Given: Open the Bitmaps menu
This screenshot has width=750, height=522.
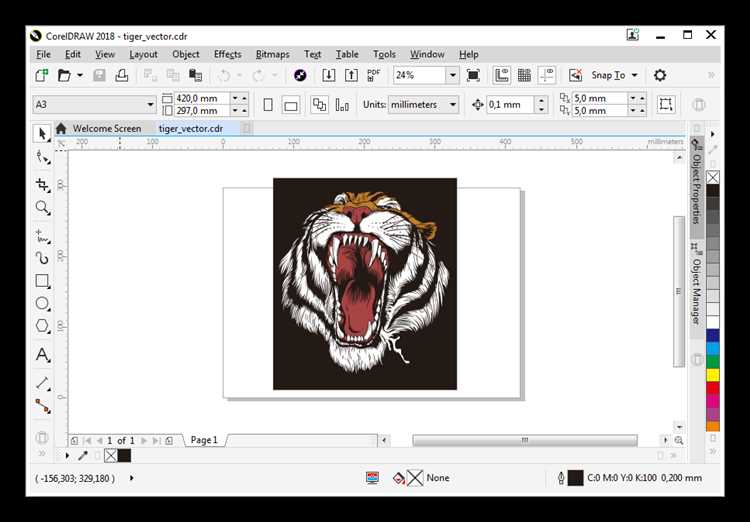Looking at the screenshot, I should [273, 55].
